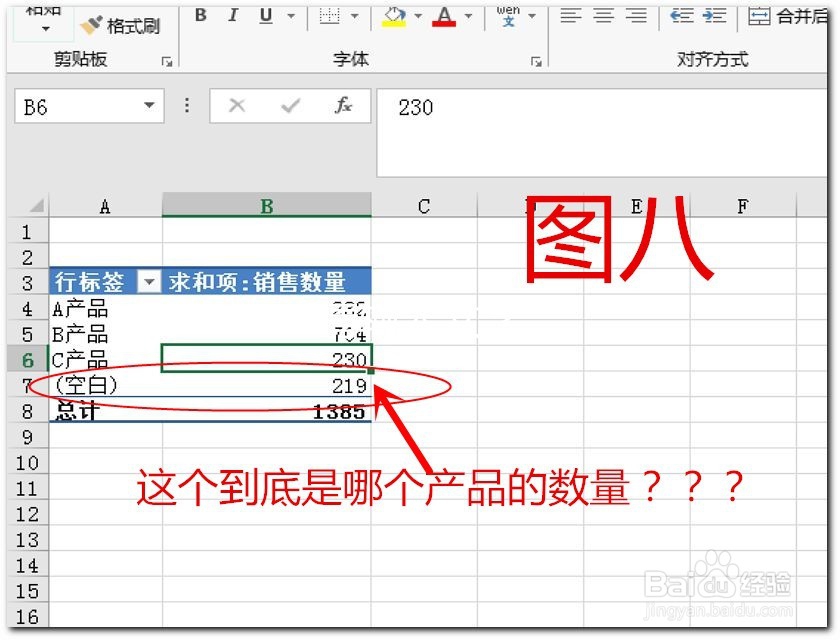Use the 格式刷 format painter tool
The height and width of the screenshot is (640, 840).
tap(120, 27)
